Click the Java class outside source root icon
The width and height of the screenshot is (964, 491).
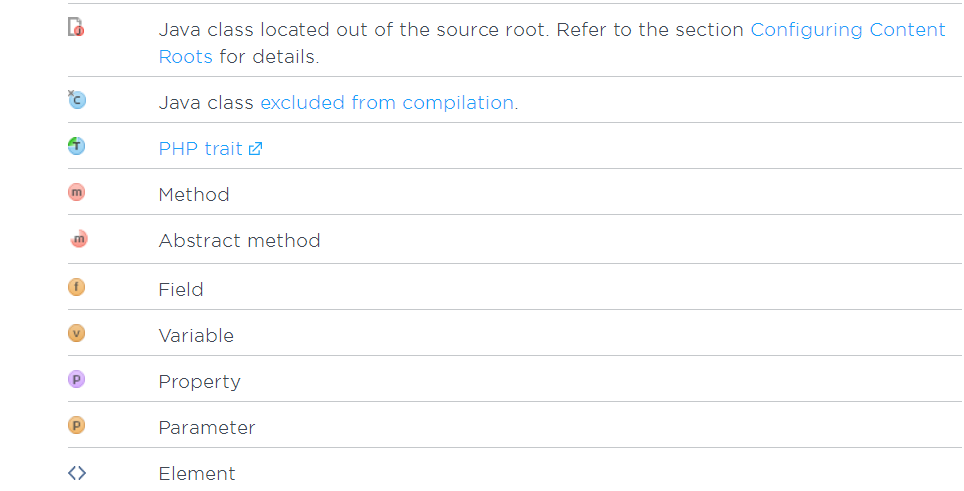click(x=76, y=28)
